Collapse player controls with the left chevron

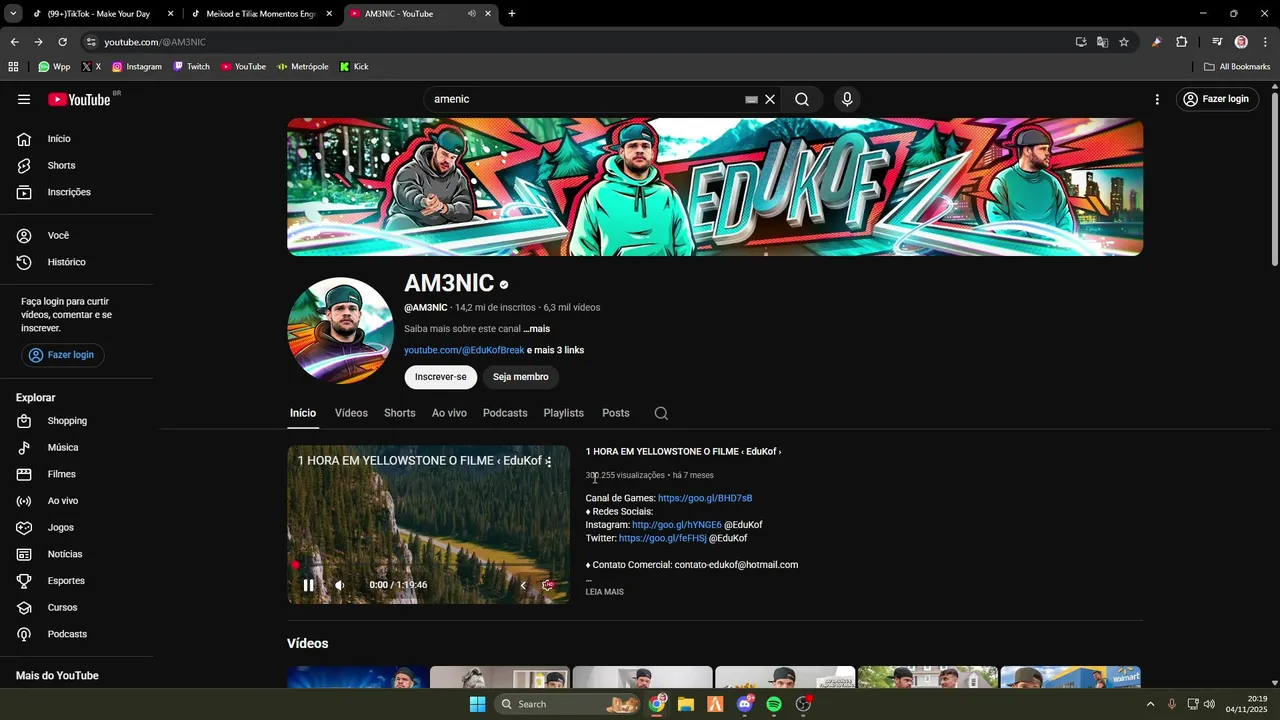pyautogui.click(x=522, y=585)
